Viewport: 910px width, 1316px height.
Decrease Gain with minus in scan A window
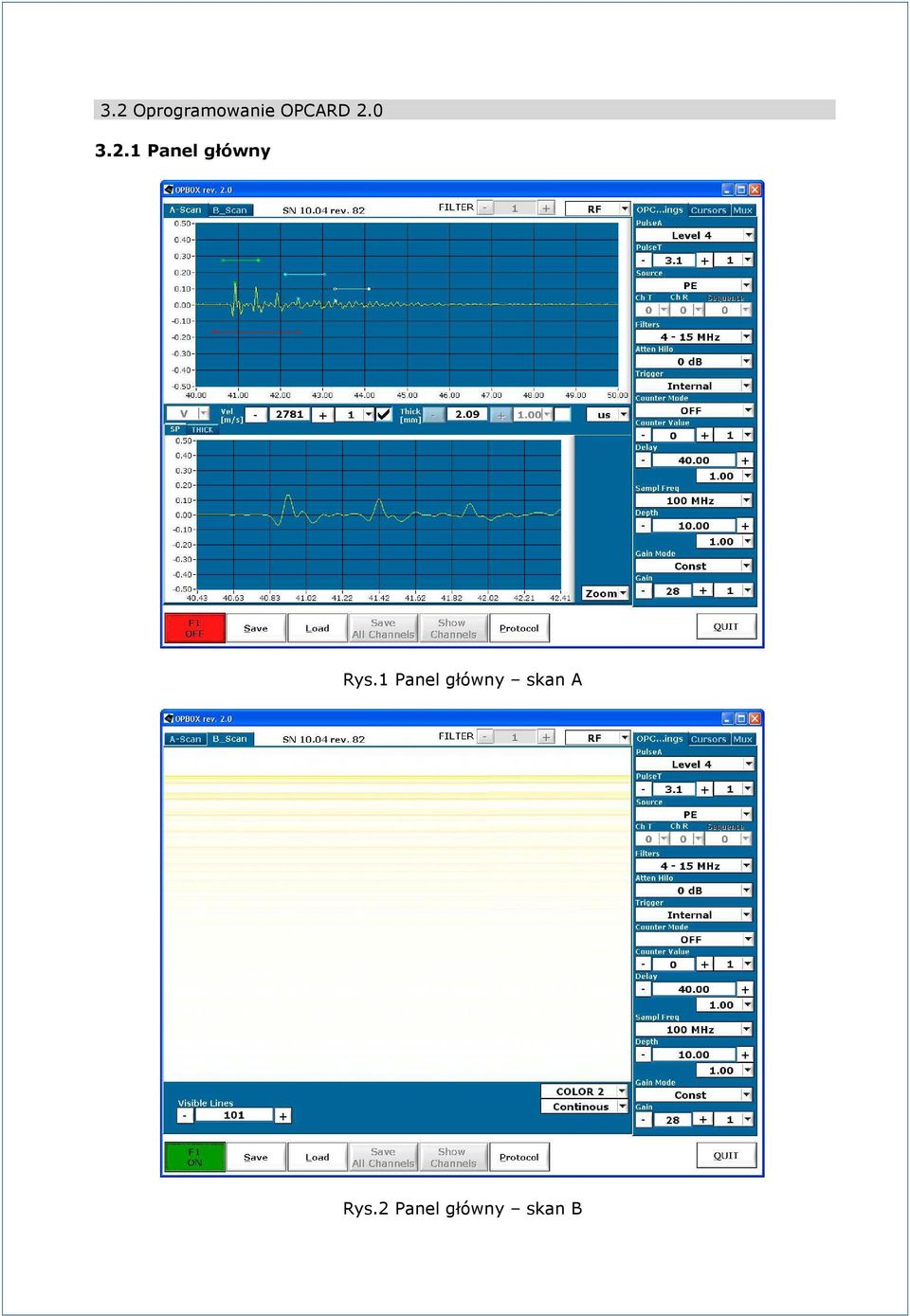coord(644,590)
